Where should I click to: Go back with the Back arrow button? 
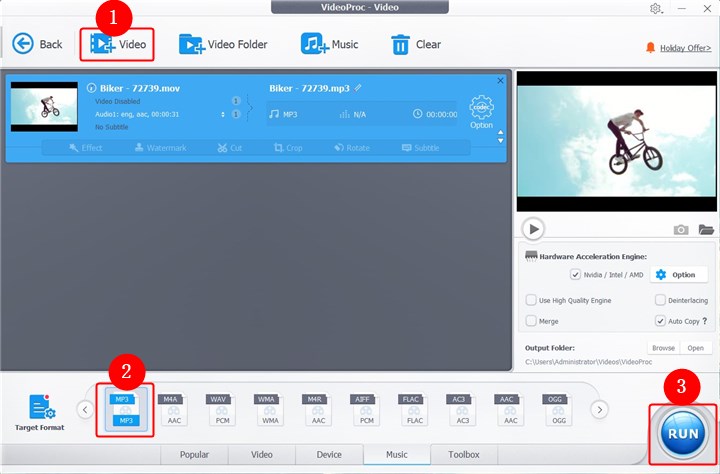tap(37, 44)
